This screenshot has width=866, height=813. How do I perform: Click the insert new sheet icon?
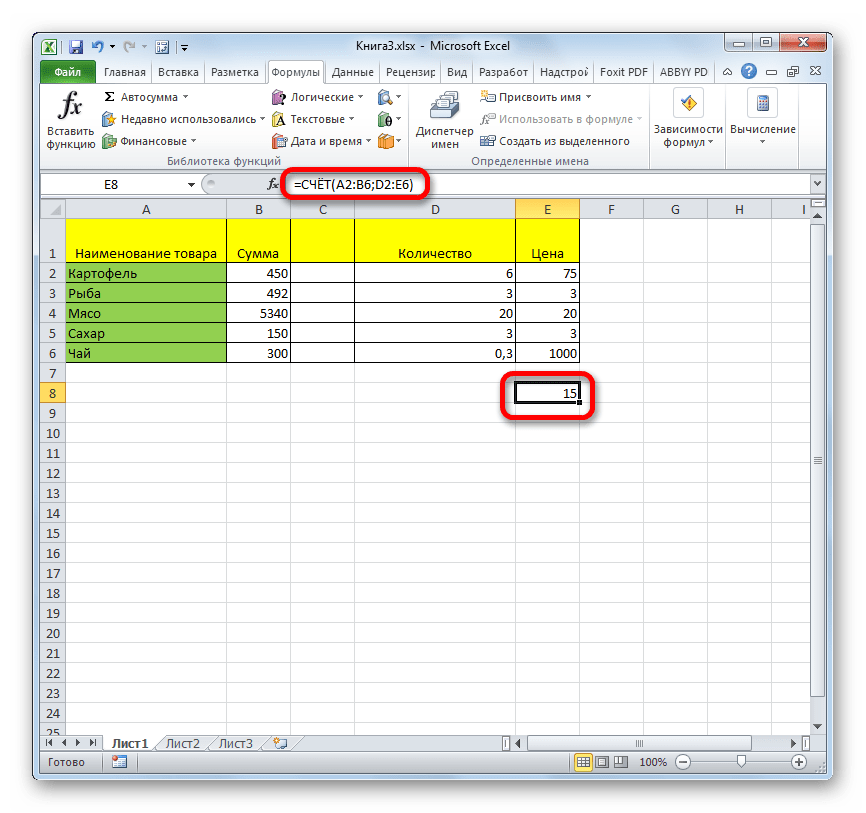[x=280, y=743]
